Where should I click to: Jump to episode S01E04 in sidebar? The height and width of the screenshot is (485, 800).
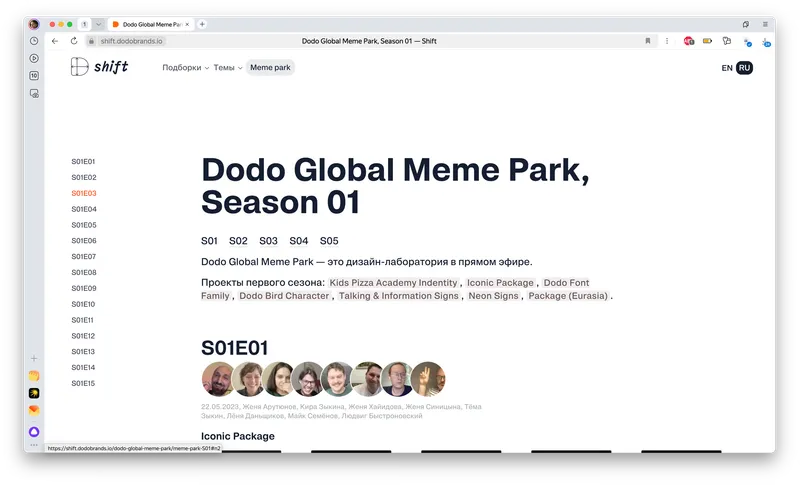point(84,209)
